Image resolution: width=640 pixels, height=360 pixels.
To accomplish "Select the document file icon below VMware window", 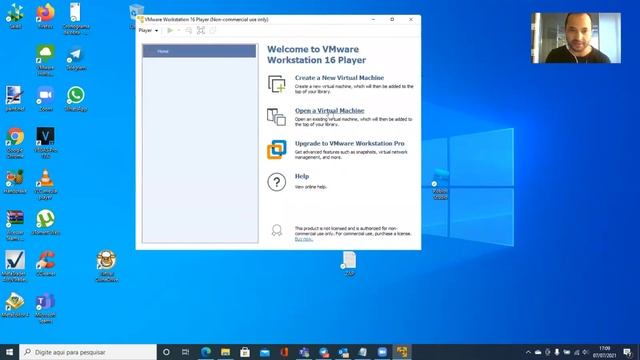I will (x=349, y=264).
